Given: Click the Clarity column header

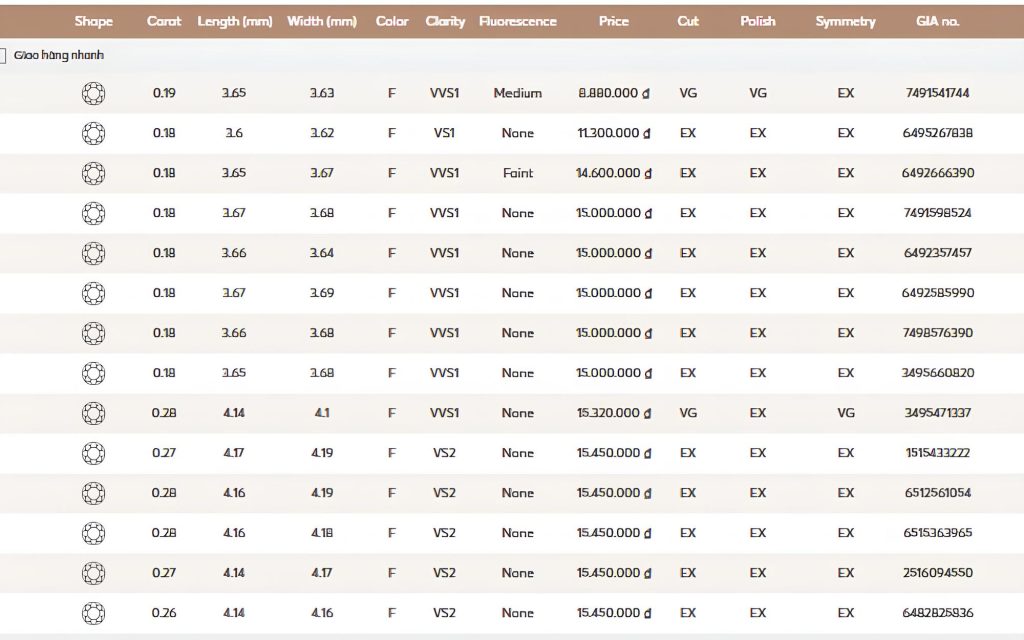Looking at the screenshot, I should click(445, 21).
